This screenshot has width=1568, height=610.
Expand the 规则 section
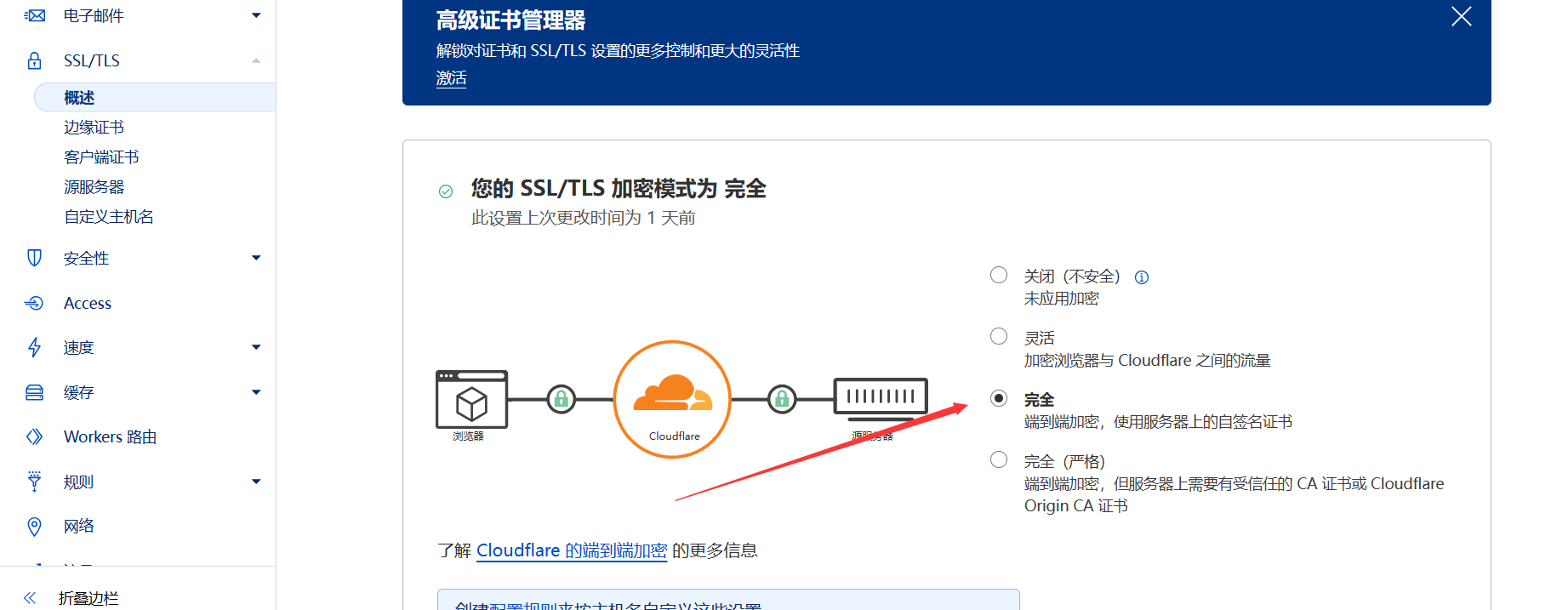(x=255, y=481)
